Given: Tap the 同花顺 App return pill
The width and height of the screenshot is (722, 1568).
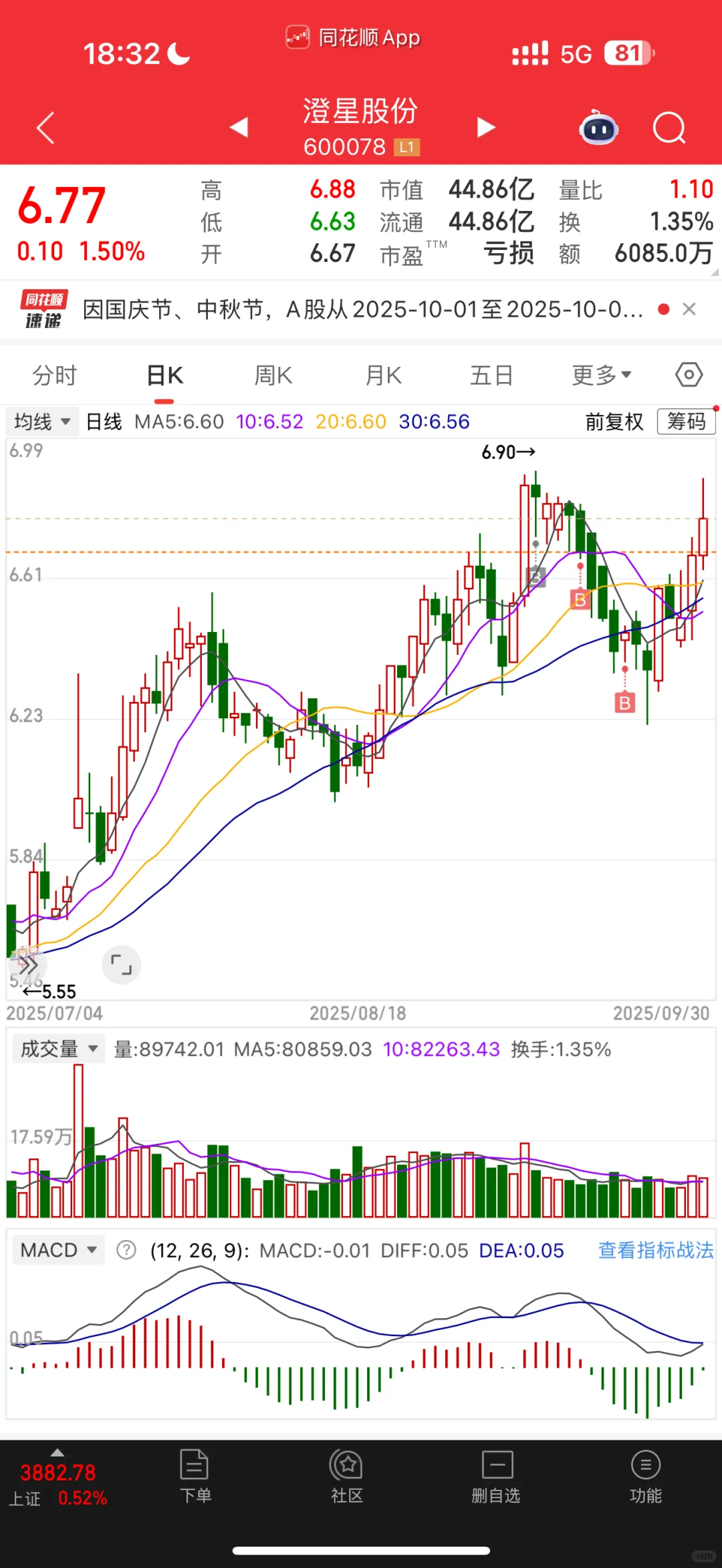Looking at the screenshot, I should coord(353,37).
